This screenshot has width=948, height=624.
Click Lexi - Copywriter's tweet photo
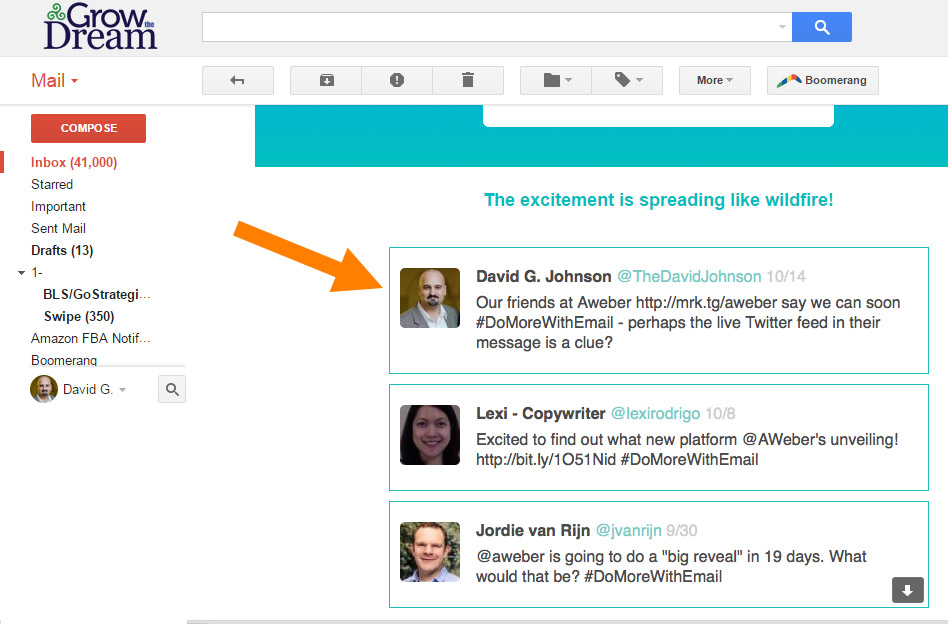click(430, 435)
